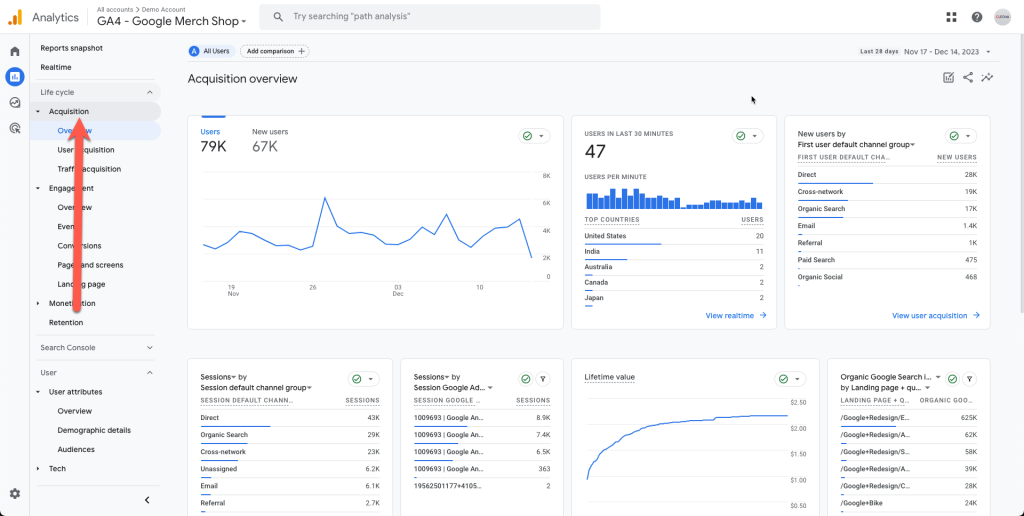The image size is (1024, 516).
Task: Select the New users metric tab
Action: pos(270,140)
